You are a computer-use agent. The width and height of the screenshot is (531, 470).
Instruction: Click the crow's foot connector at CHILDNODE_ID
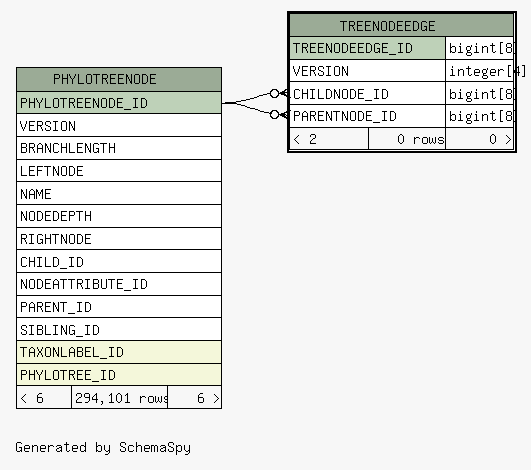279,93
